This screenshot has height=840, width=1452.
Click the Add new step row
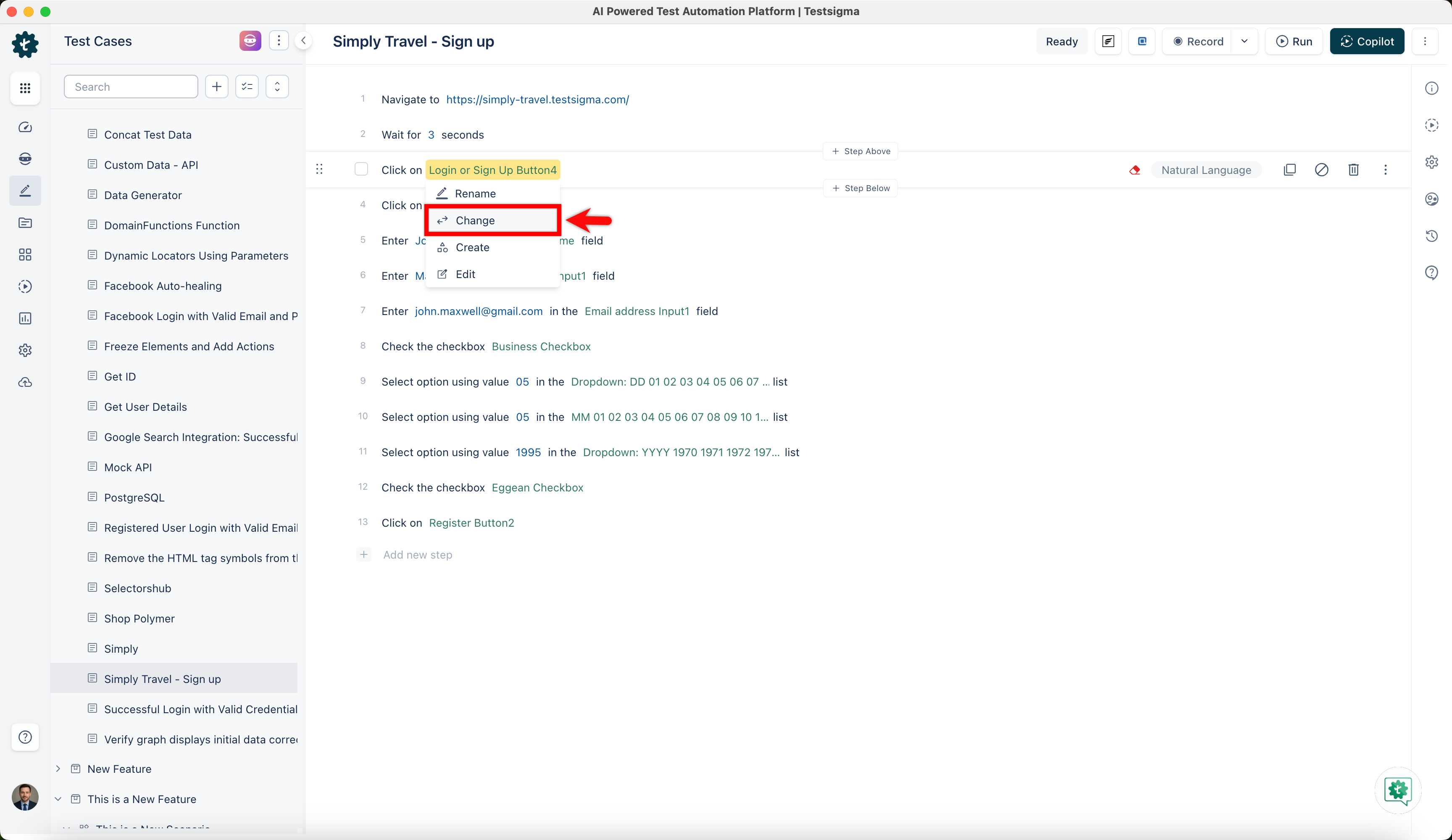(x=417, y=555)
